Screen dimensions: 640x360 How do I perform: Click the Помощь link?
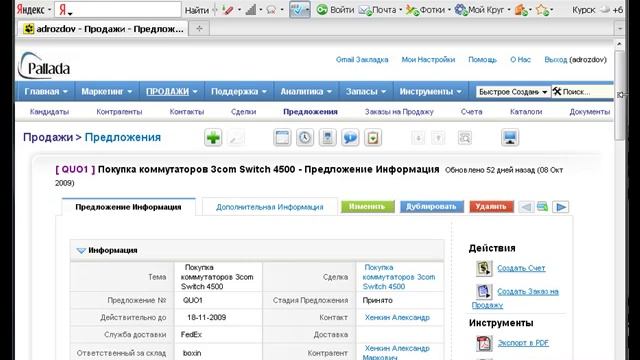482,60
